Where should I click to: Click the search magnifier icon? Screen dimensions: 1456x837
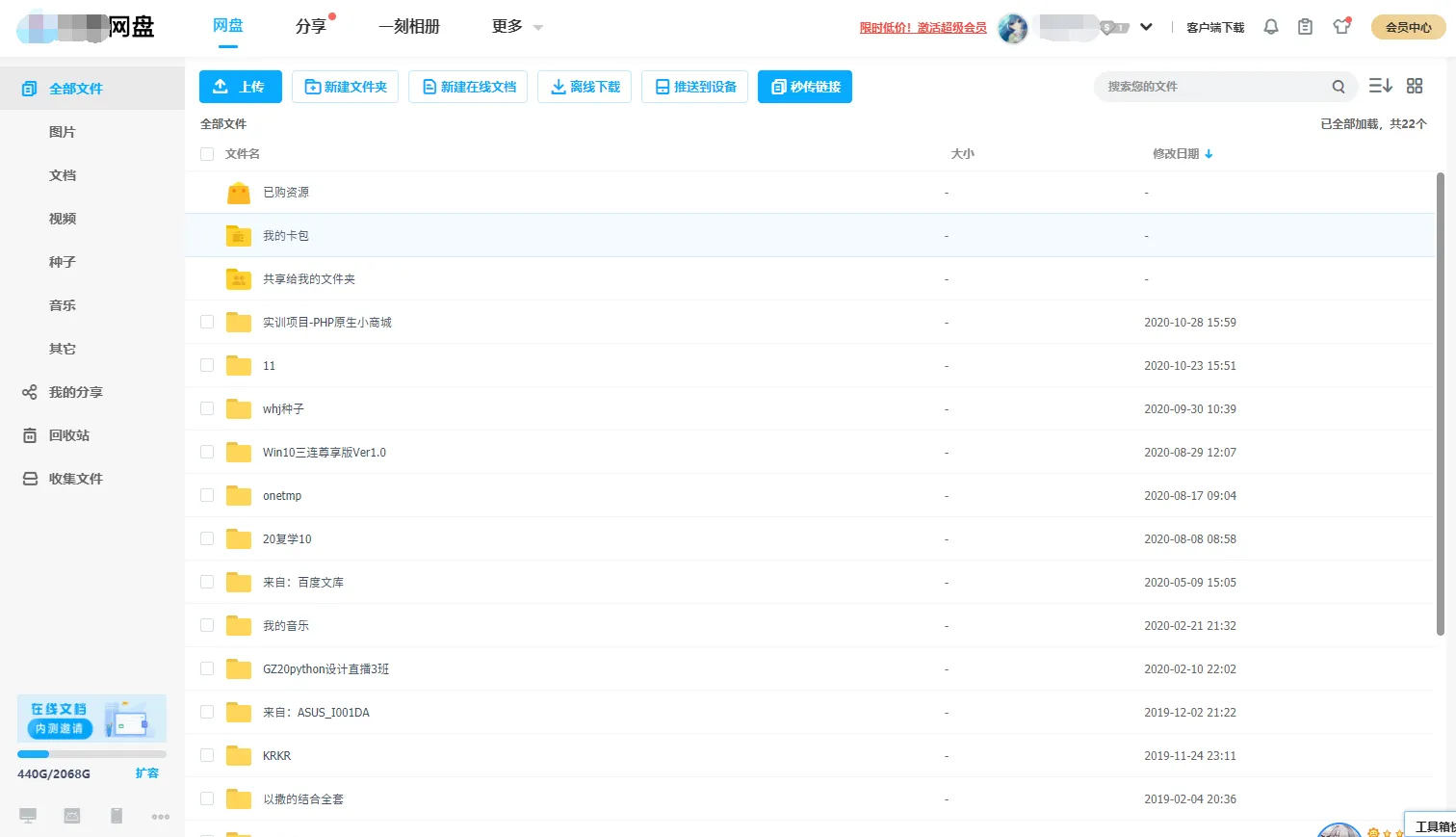(x=1339, y=87)
